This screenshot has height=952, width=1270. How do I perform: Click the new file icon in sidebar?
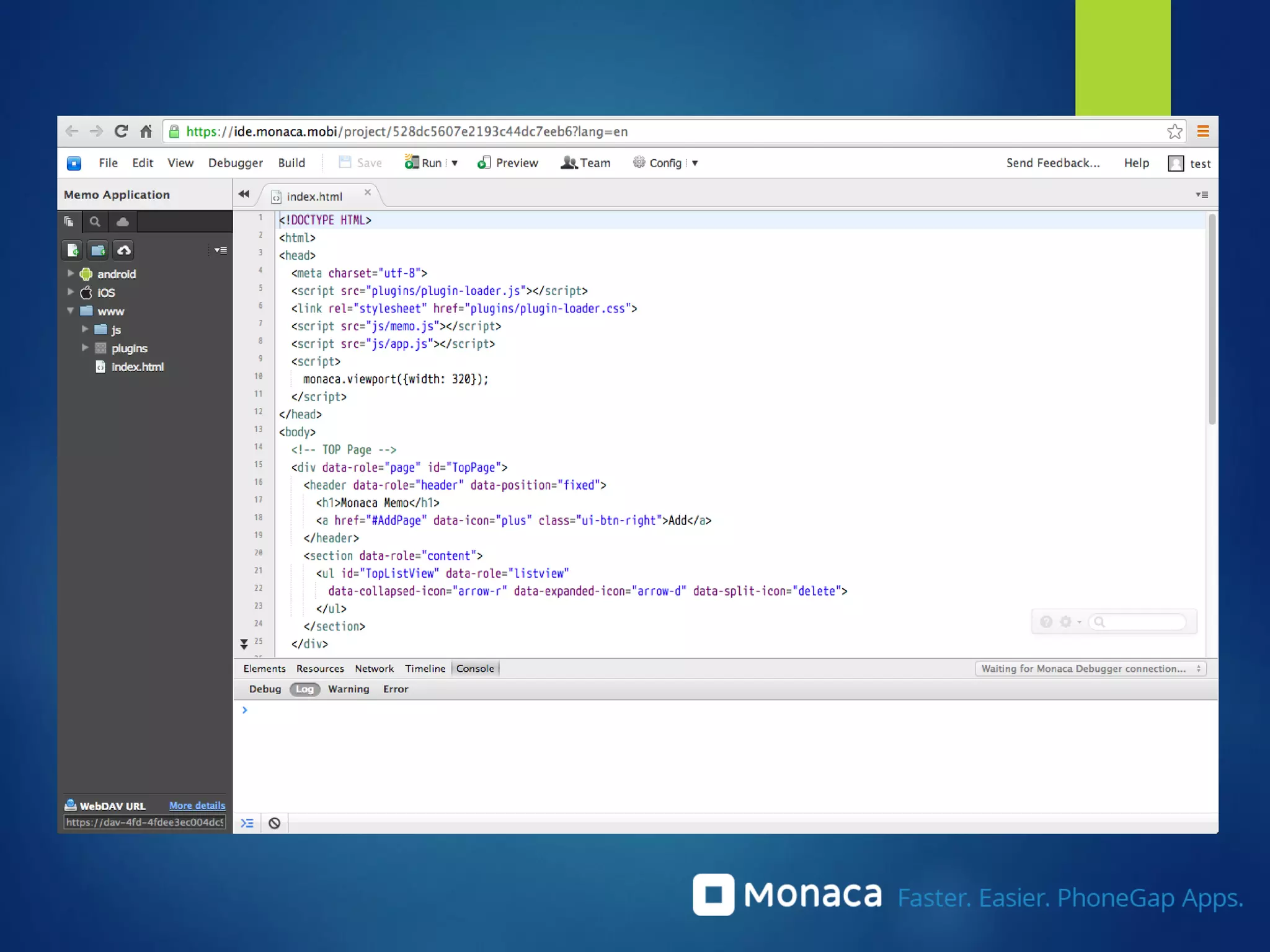pyautogui.click(x=73, y=250)
